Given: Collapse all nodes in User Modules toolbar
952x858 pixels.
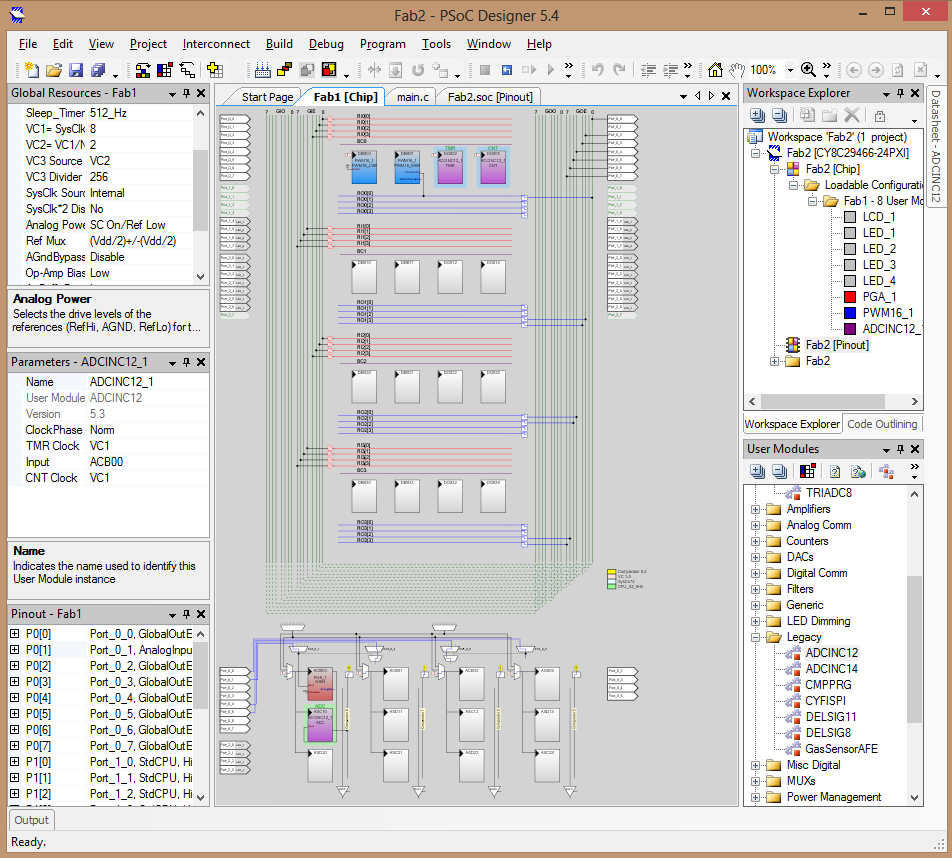Looking at the screenshot, I should click(x=779, y=472).
